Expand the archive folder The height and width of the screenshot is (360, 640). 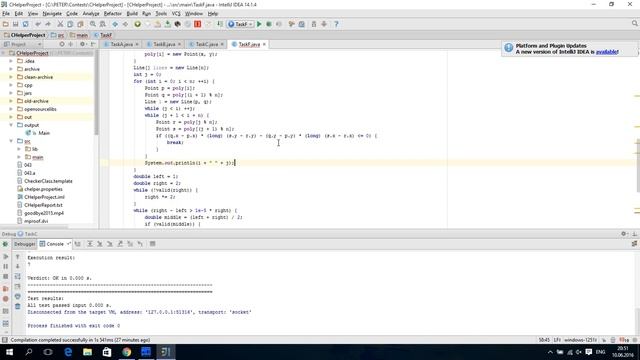[11, 69]
